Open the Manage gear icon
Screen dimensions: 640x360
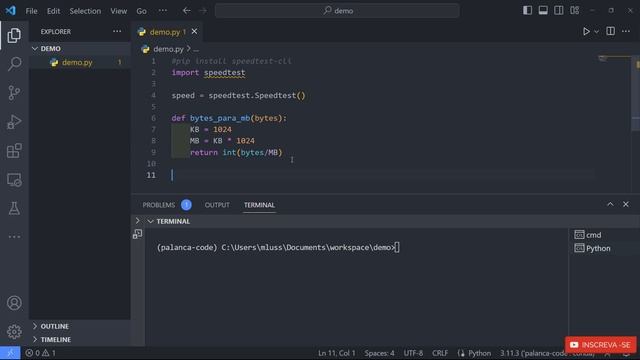14,331
